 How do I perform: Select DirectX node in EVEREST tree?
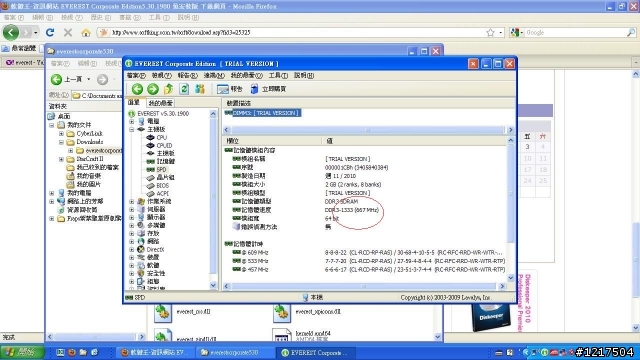pos(155,249)
